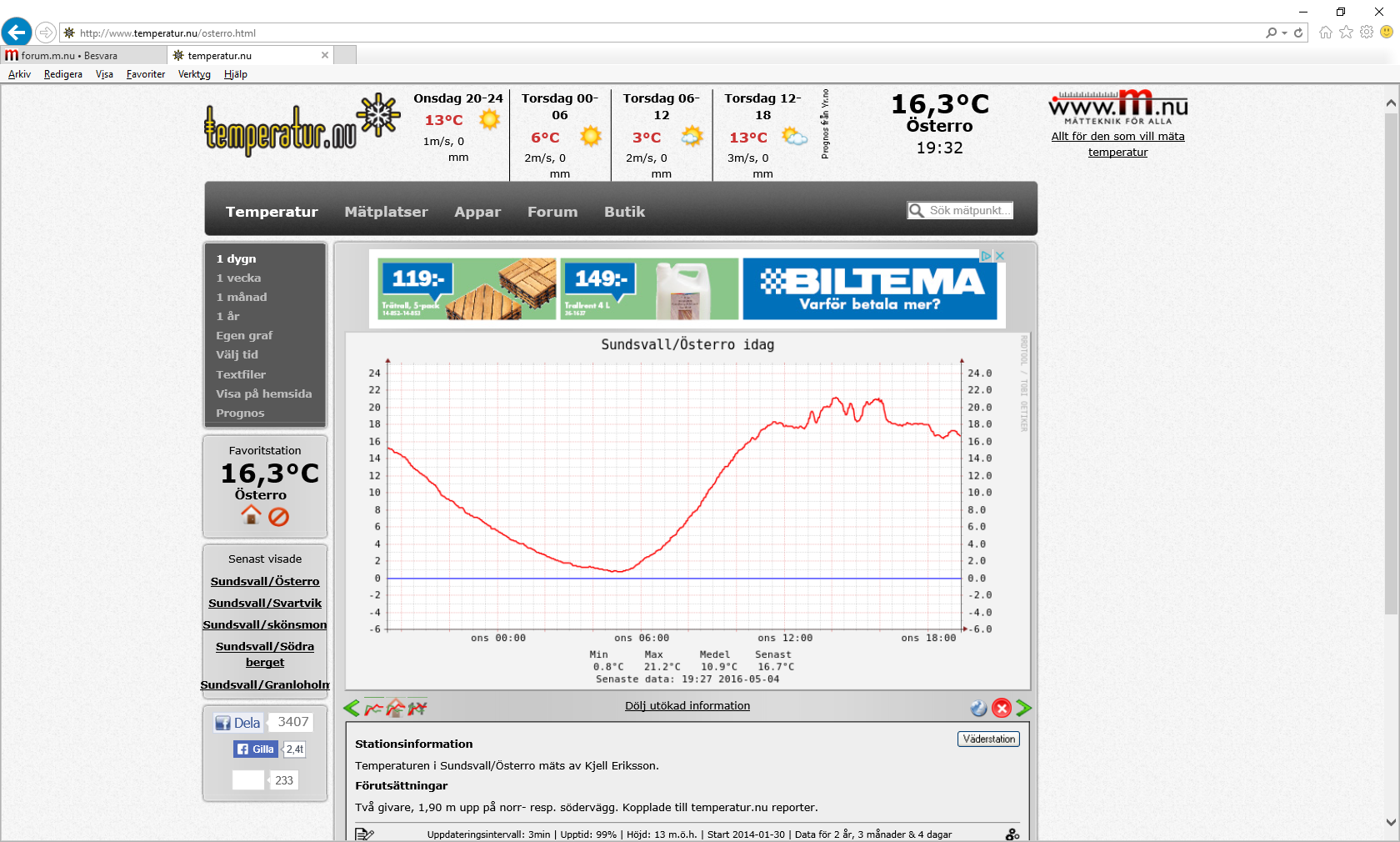Open the Mätplatser navigation tab
Viewport: 1400px width, 842px height.
(386, 212)
